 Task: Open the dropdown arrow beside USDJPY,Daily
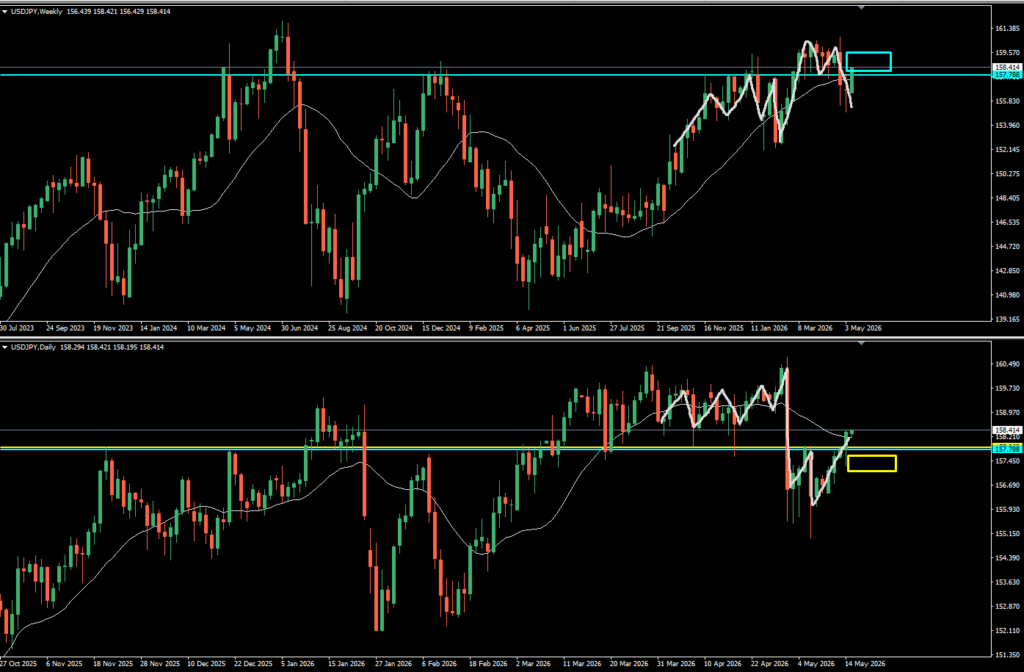pyautogui.click(x=5, y=347)
